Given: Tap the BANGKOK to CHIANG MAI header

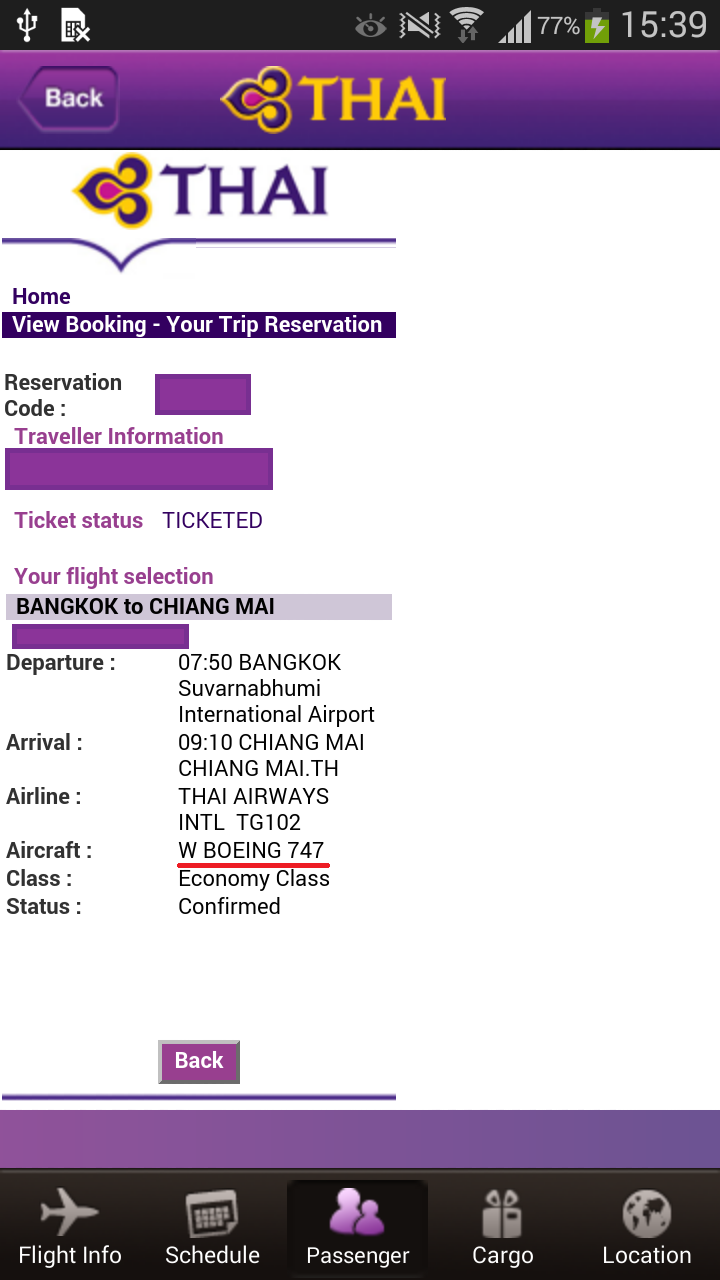Looking at the screenshot, I should tap(198, 607).
